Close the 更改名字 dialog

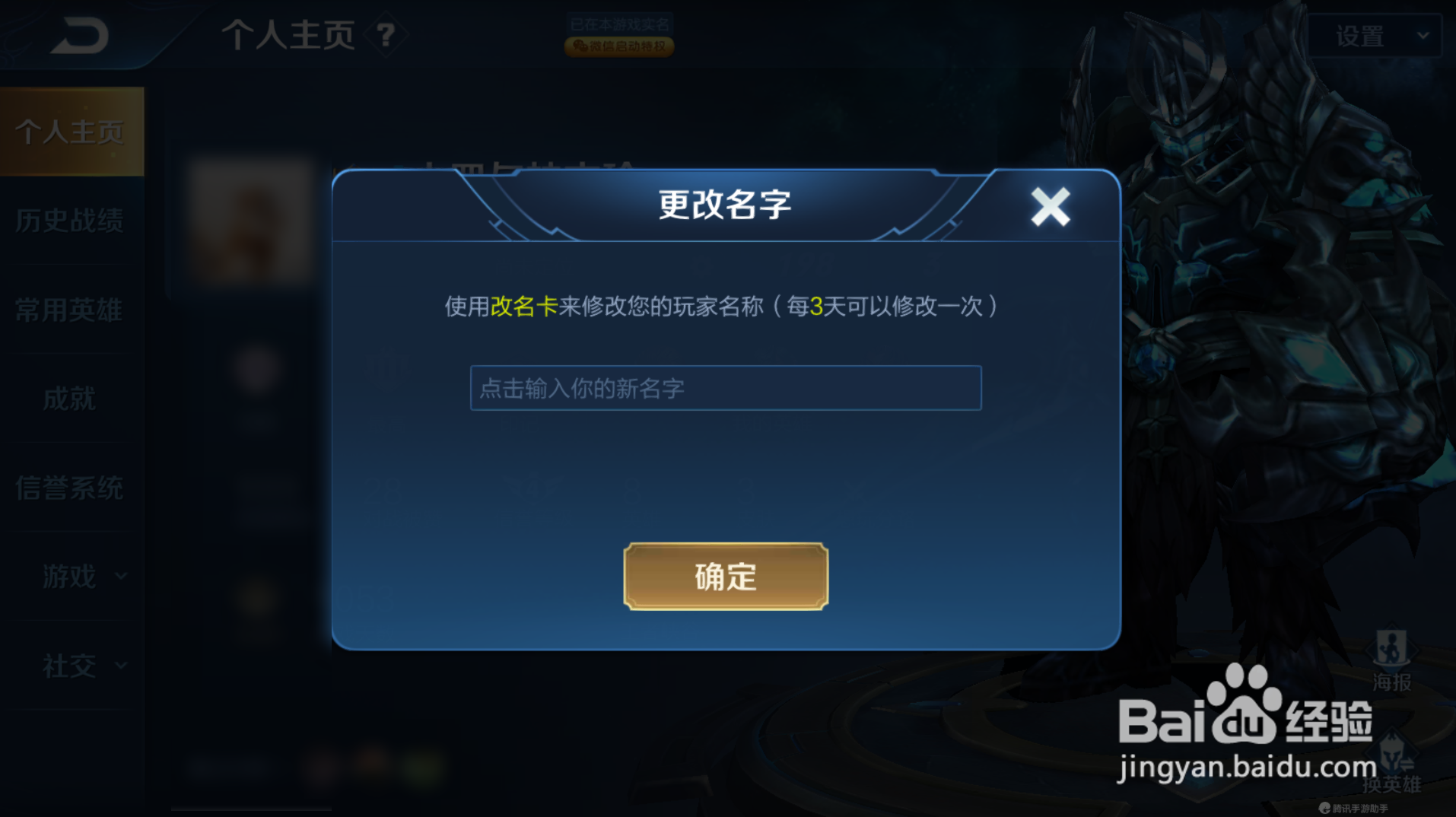coord(1050,206)
